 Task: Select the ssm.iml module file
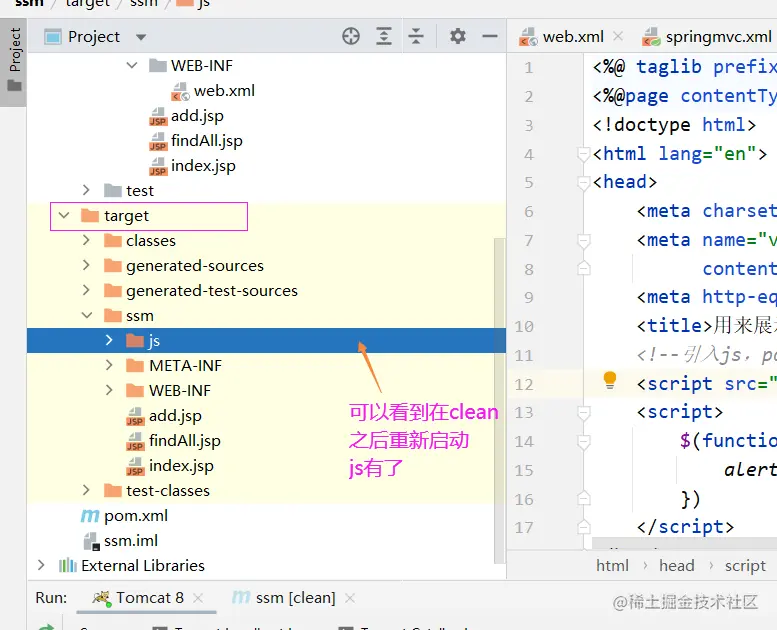(131, 540)
